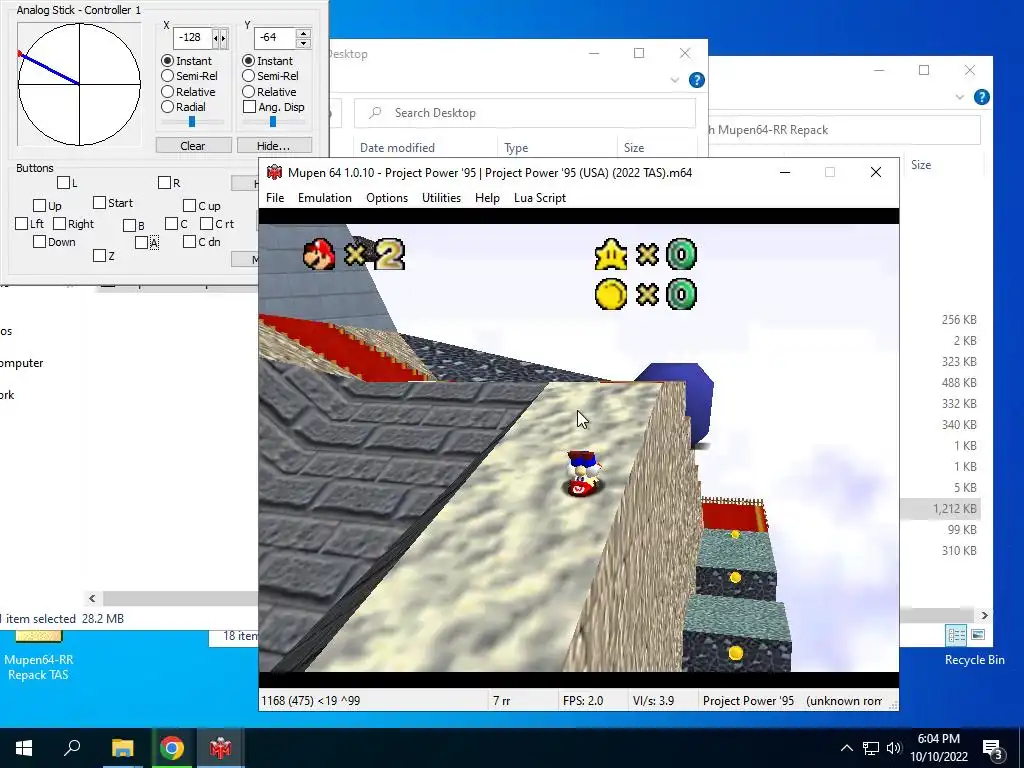The height and width of the screenshot is (768, 1024).
Task: Increase Y value with up spinner arrow
Action: tap(303, 33)
